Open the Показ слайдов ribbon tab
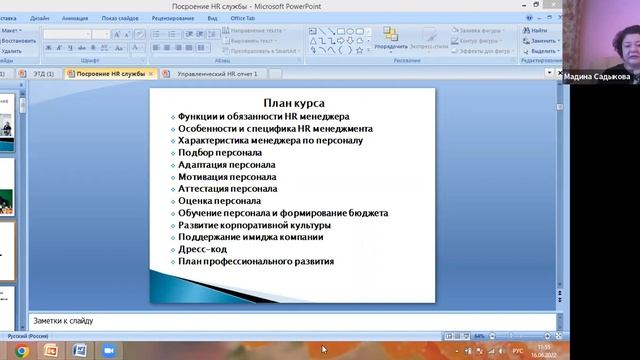Viewport: 640px width, 360px height. [120, 18]
